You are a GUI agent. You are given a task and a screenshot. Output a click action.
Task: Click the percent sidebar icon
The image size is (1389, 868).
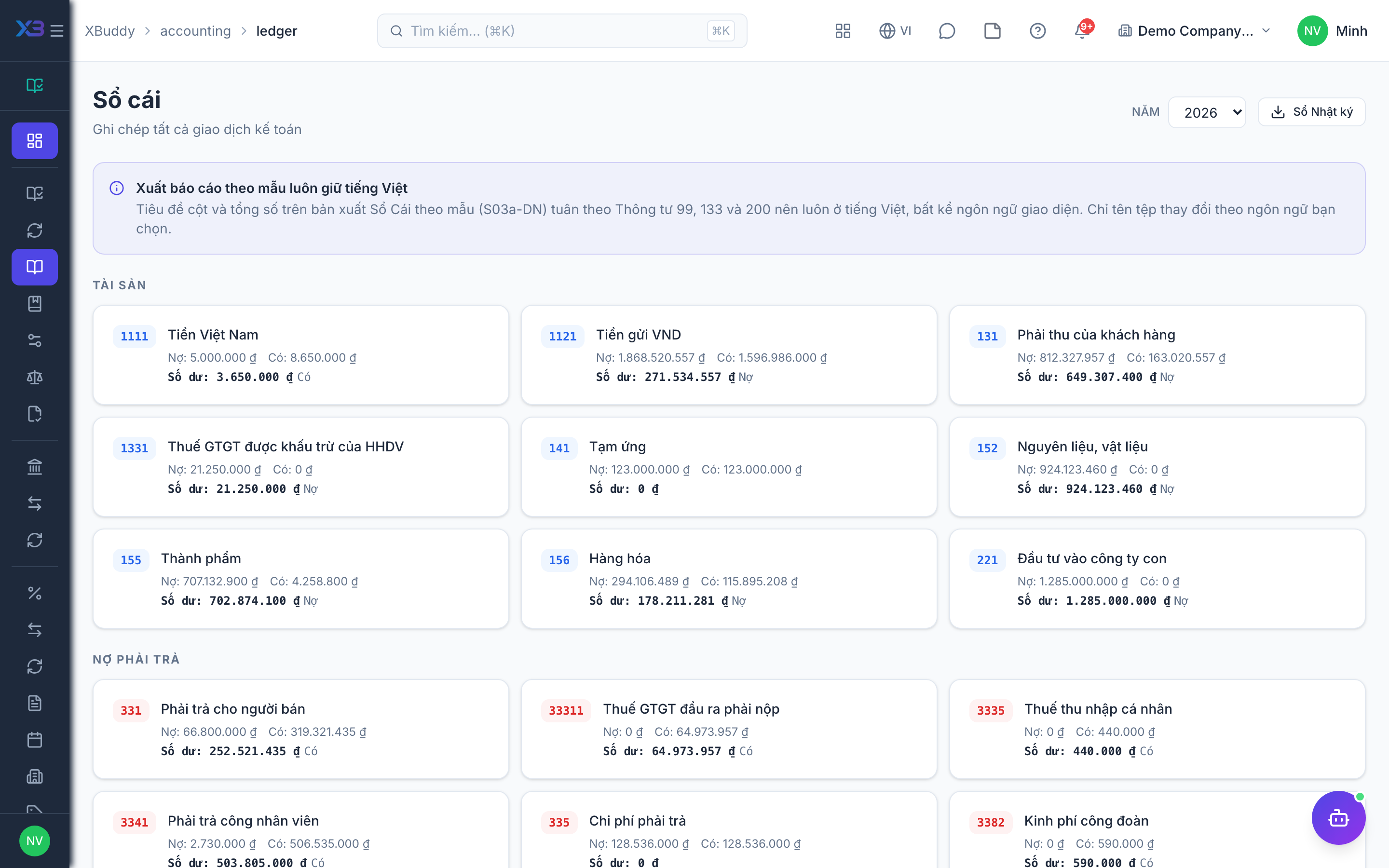(34, 593)
